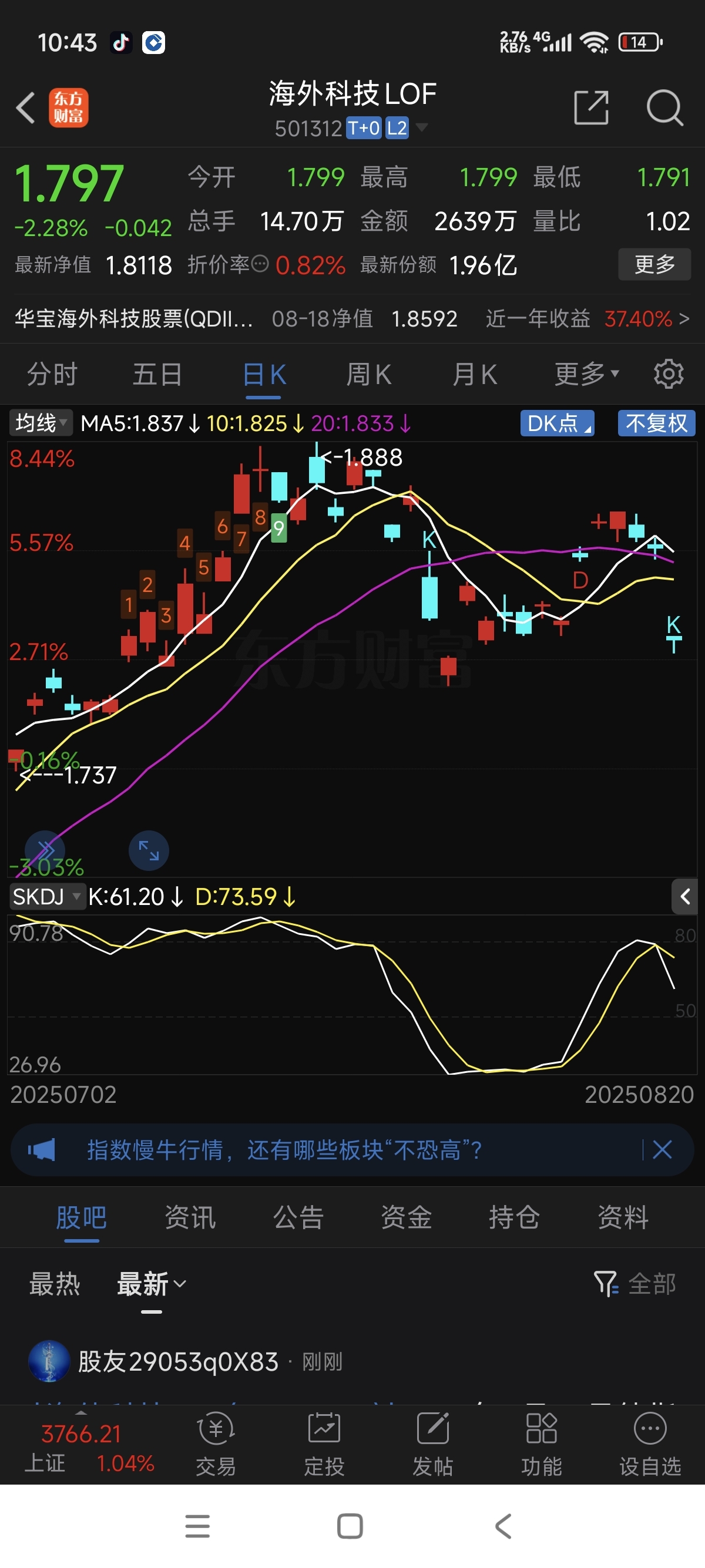
Task: Dismiss the 指数慢牛行情 banner
Action: click(662, 1150)
